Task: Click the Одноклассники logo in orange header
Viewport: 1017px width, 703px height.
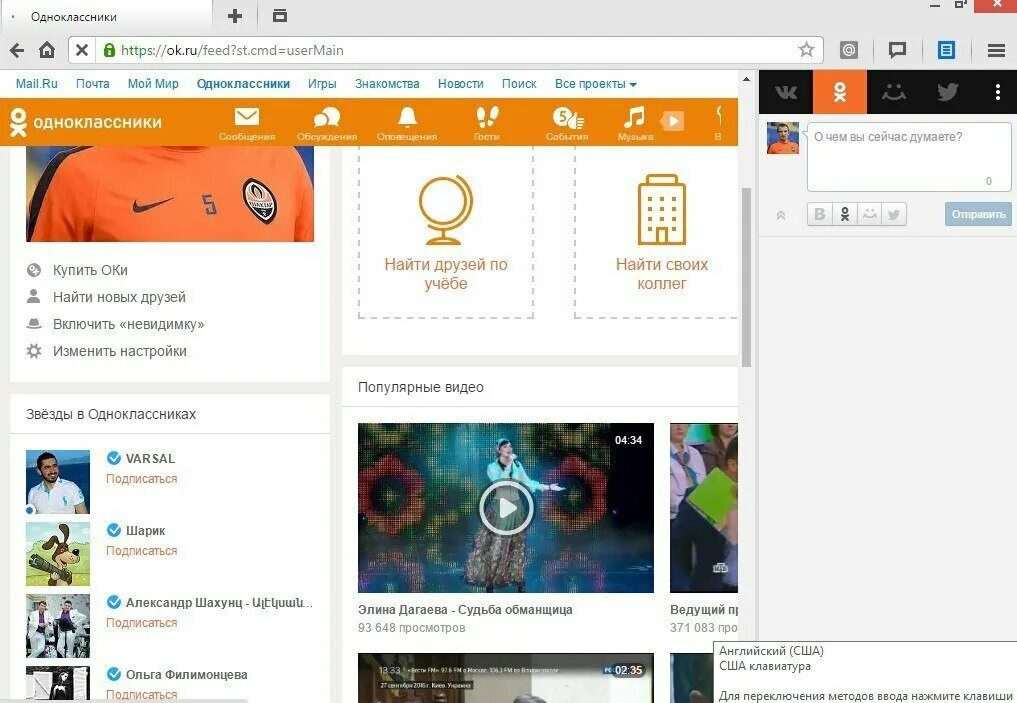Action: 86,122
